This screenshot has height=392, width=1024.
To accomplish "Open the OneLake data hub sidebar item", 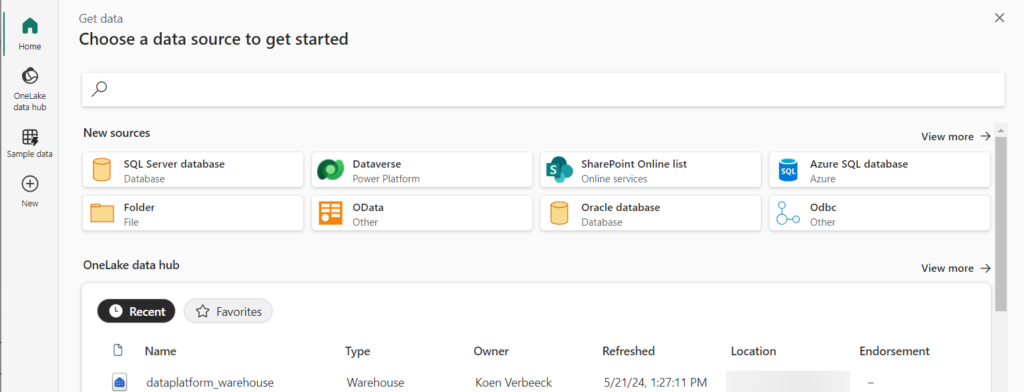I will (x=30, y=90).
